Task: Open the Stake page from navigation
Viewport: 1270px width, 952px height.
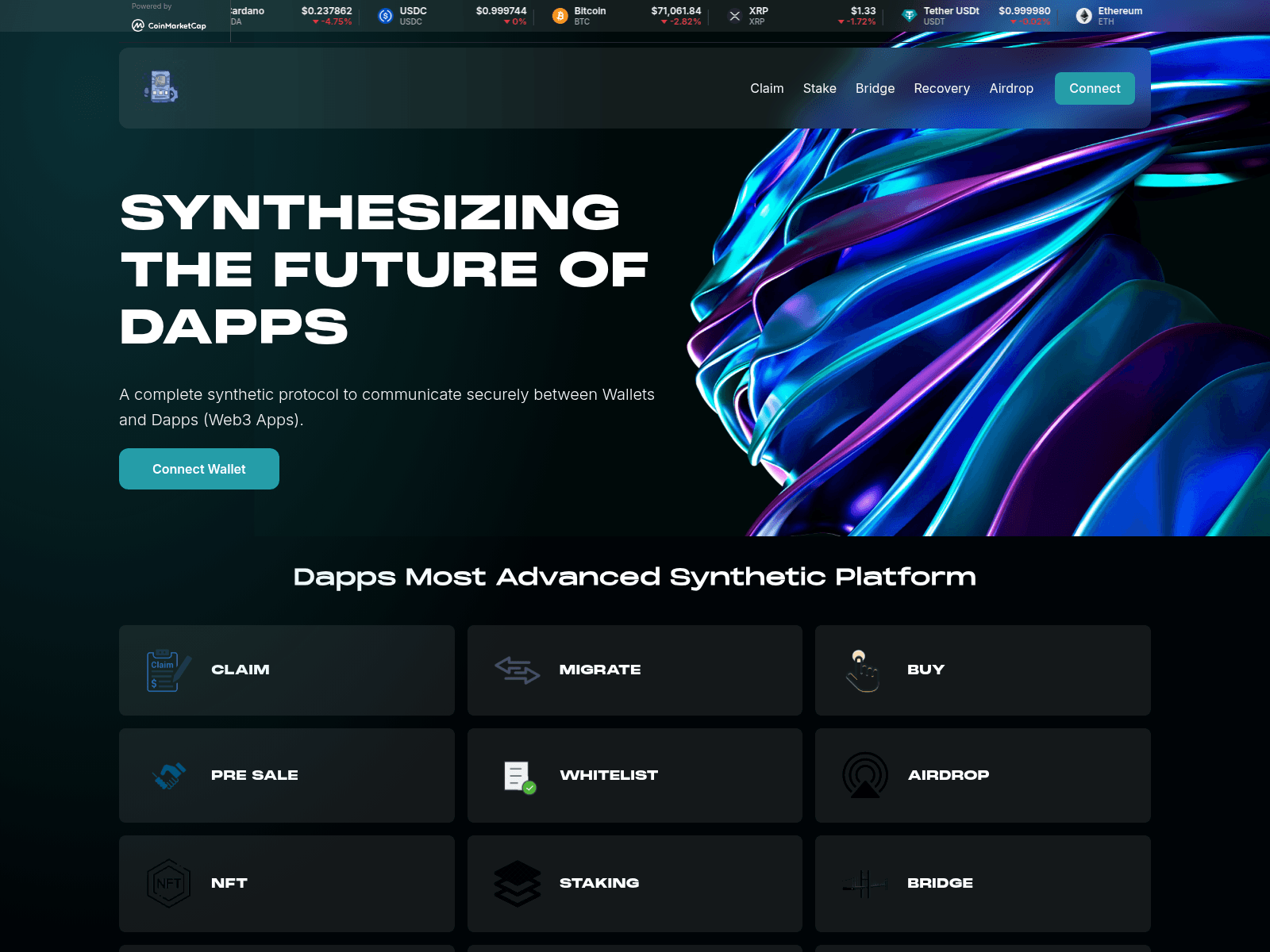Action: point(819,88)
